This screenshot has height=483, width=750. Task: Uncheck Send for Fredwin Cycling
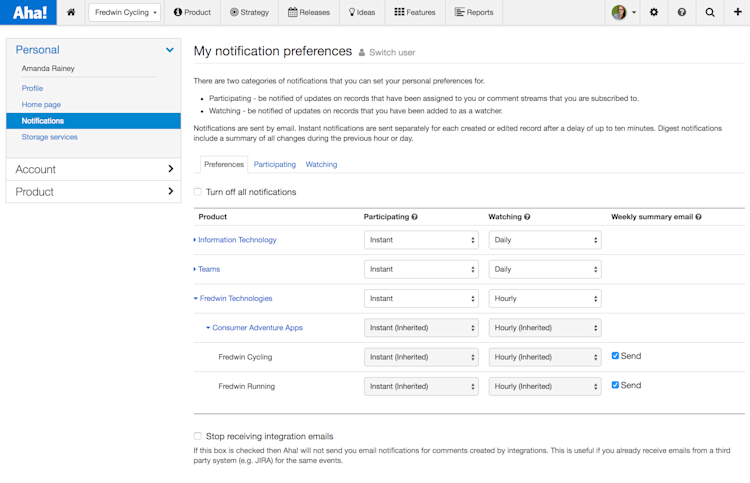[616, 356]
